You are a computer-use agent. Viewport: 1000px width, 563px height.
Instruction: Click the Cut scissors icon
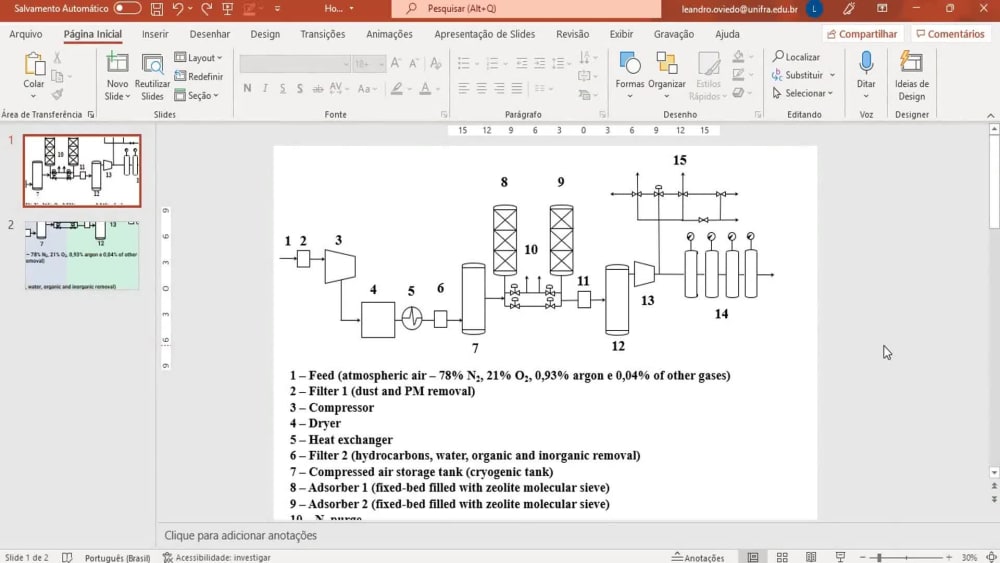tap(57, 57)
